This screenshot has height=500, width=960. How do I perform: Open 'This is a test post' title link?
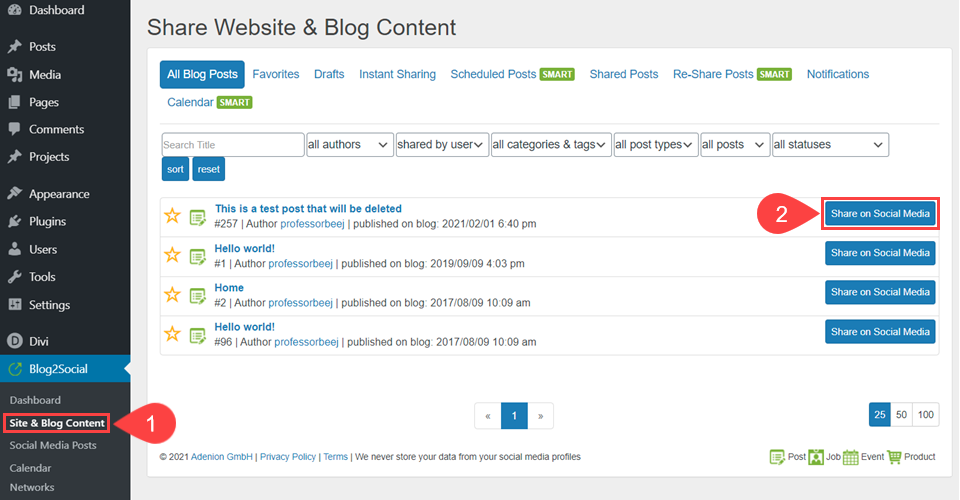[x=308, y=209]
